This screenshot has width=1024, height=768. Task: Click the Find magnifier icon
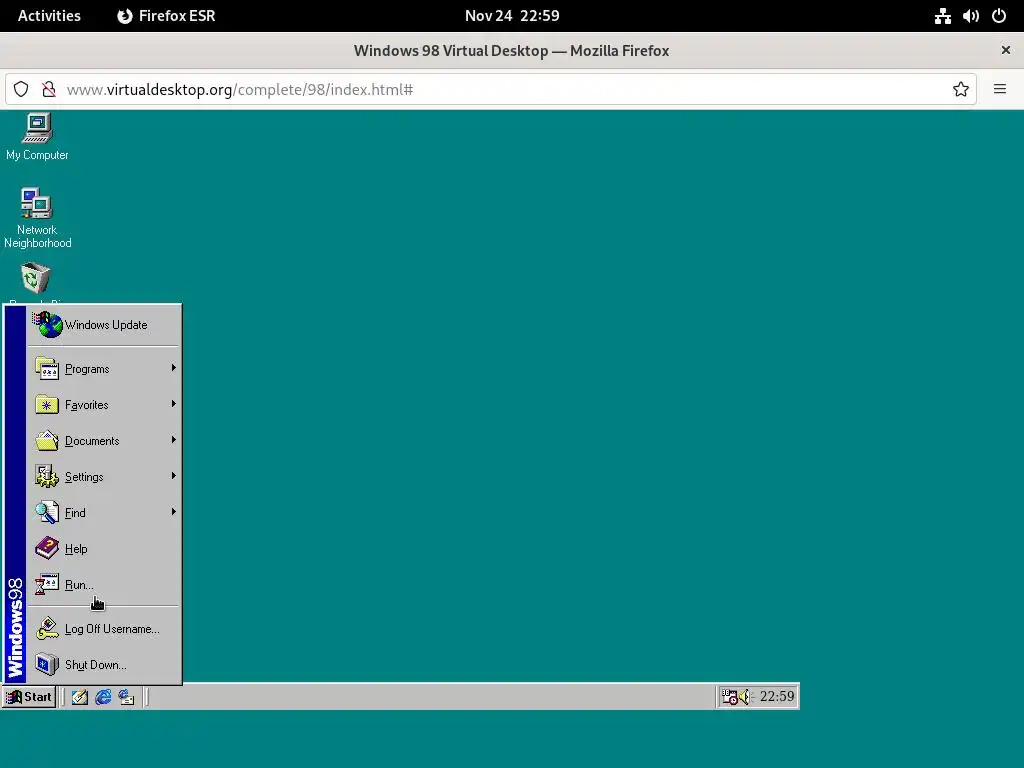point(47,513)
